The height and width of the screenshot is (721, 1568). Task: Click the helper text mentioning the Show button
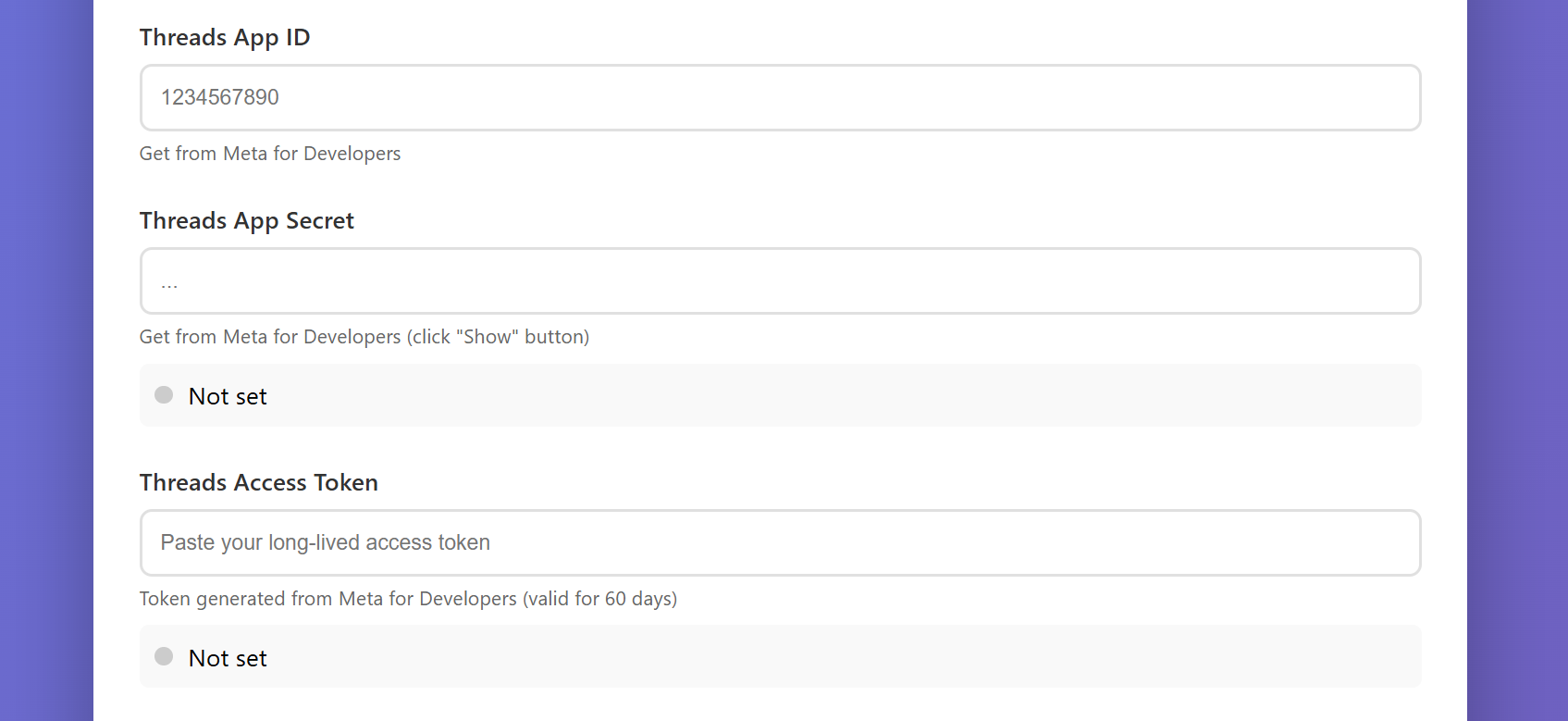(x=364, y=336)
